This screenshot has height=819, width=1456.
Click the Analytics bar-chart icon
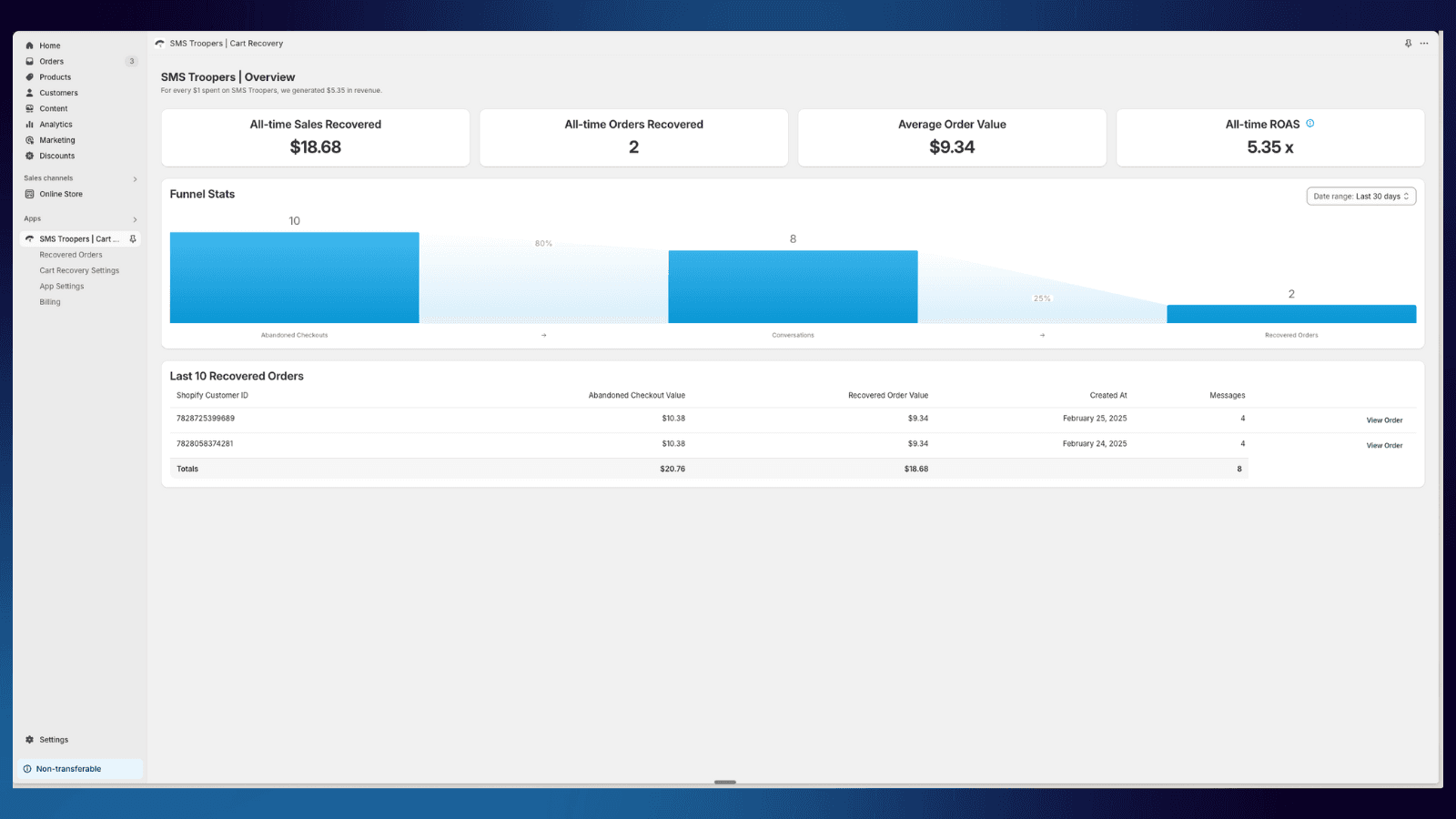point(30,124)
